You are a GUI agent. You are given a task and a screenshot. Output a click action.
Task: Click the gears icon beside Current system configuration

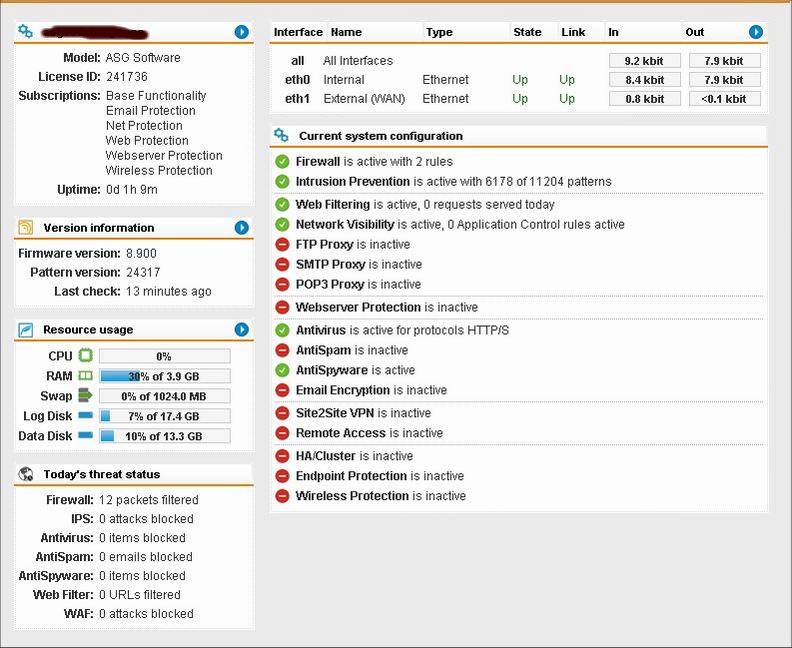(281, 135)
